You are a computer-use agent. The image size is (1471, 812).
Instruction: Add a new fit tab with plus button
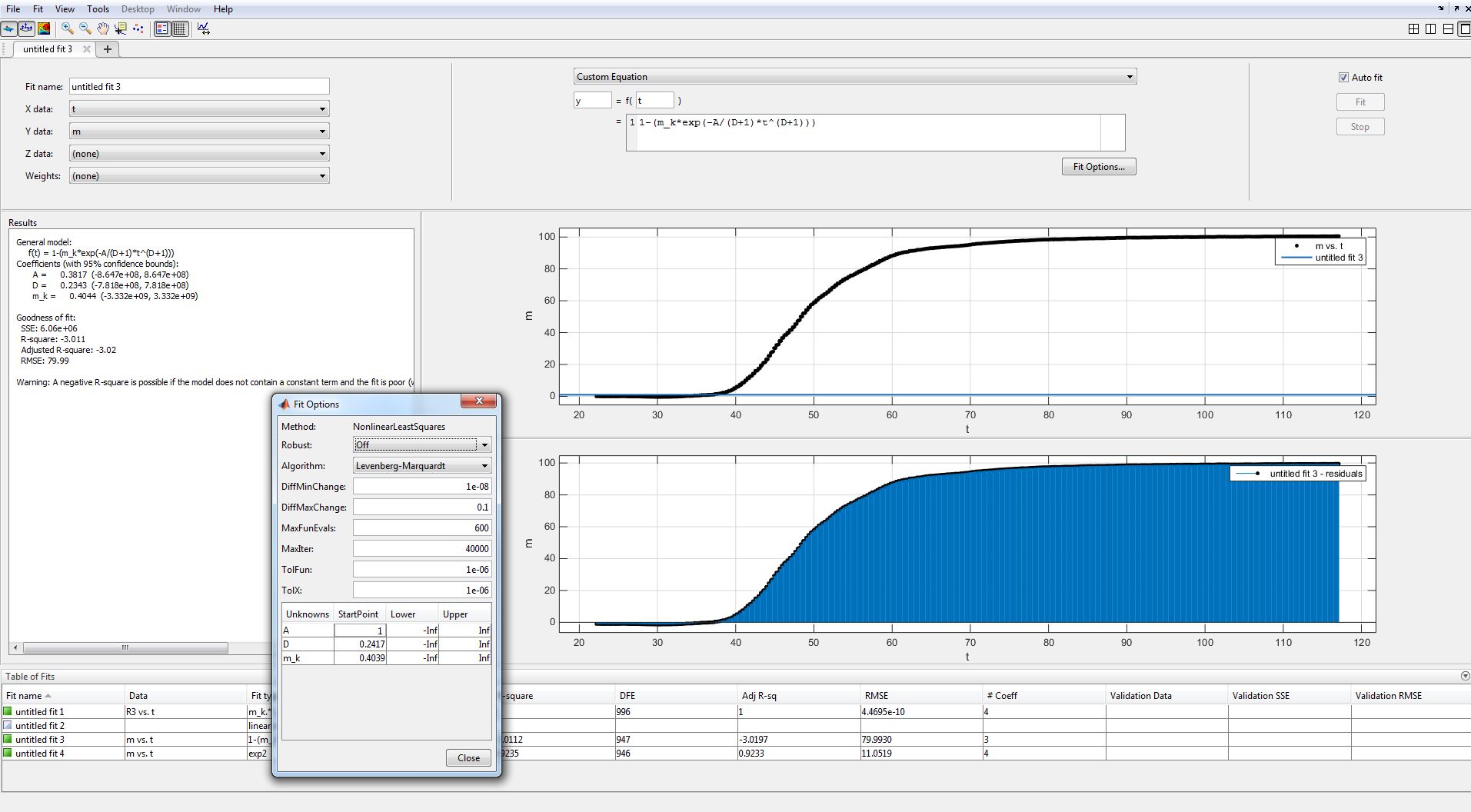click(x=108, y=49)
